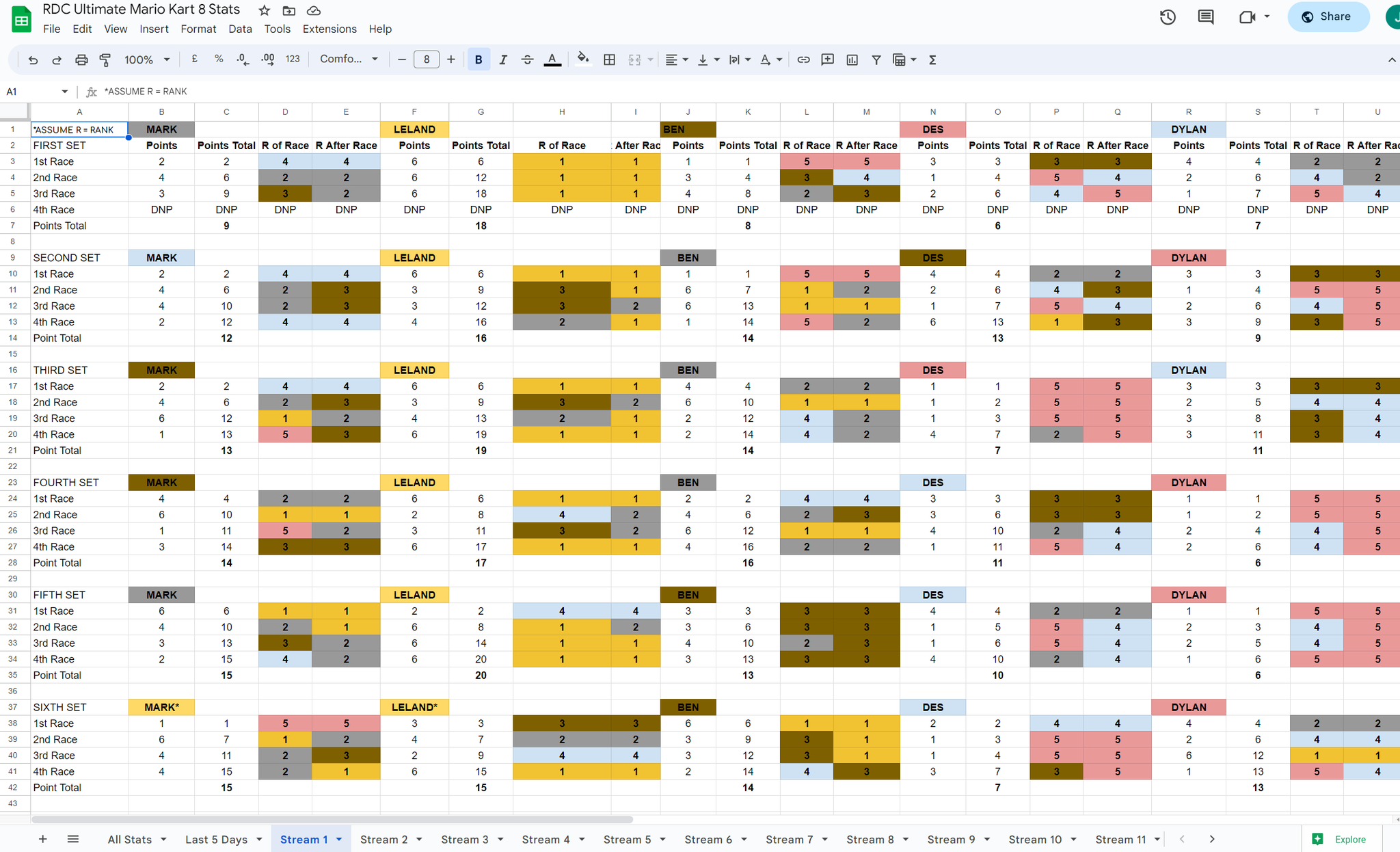Create a filter using the funnel icon
The width and height of the screenshot is (1400, 852).
pyautogui.click(x=876, y=59)
